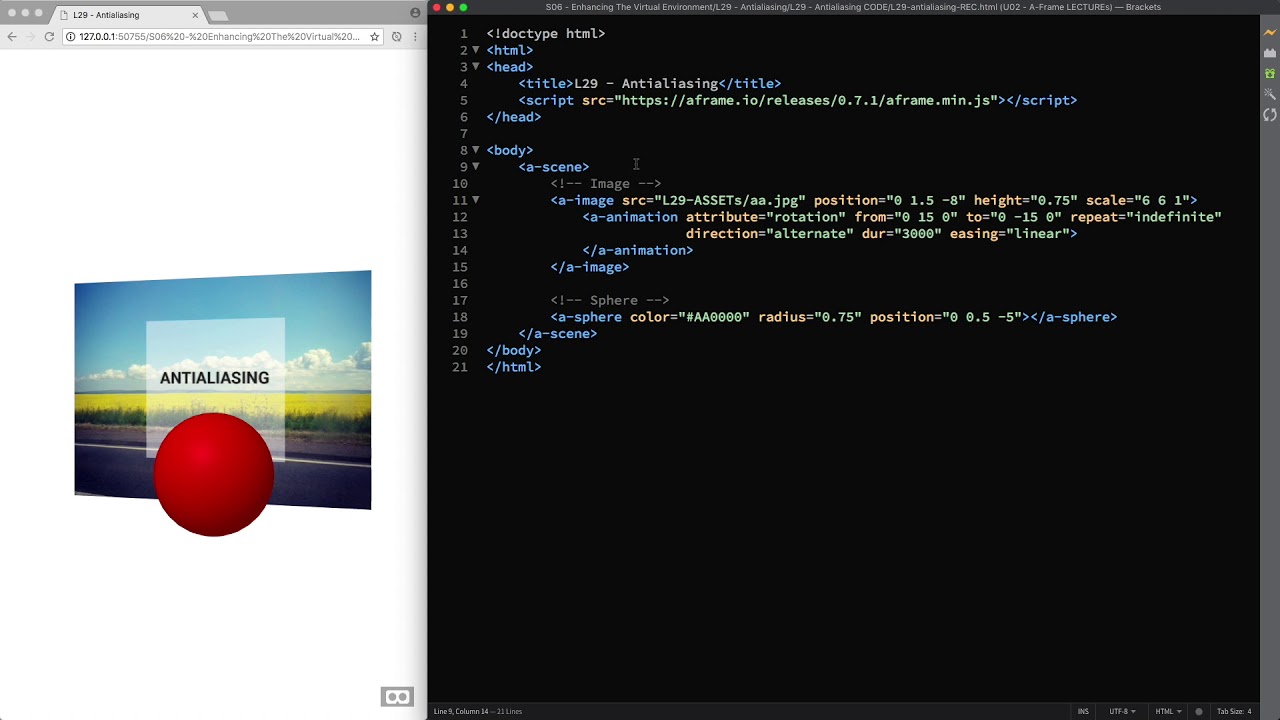This screenshot has width=1280, height=720.
Task: Collapse the html tag on line 2
Action: coord(476,50)
